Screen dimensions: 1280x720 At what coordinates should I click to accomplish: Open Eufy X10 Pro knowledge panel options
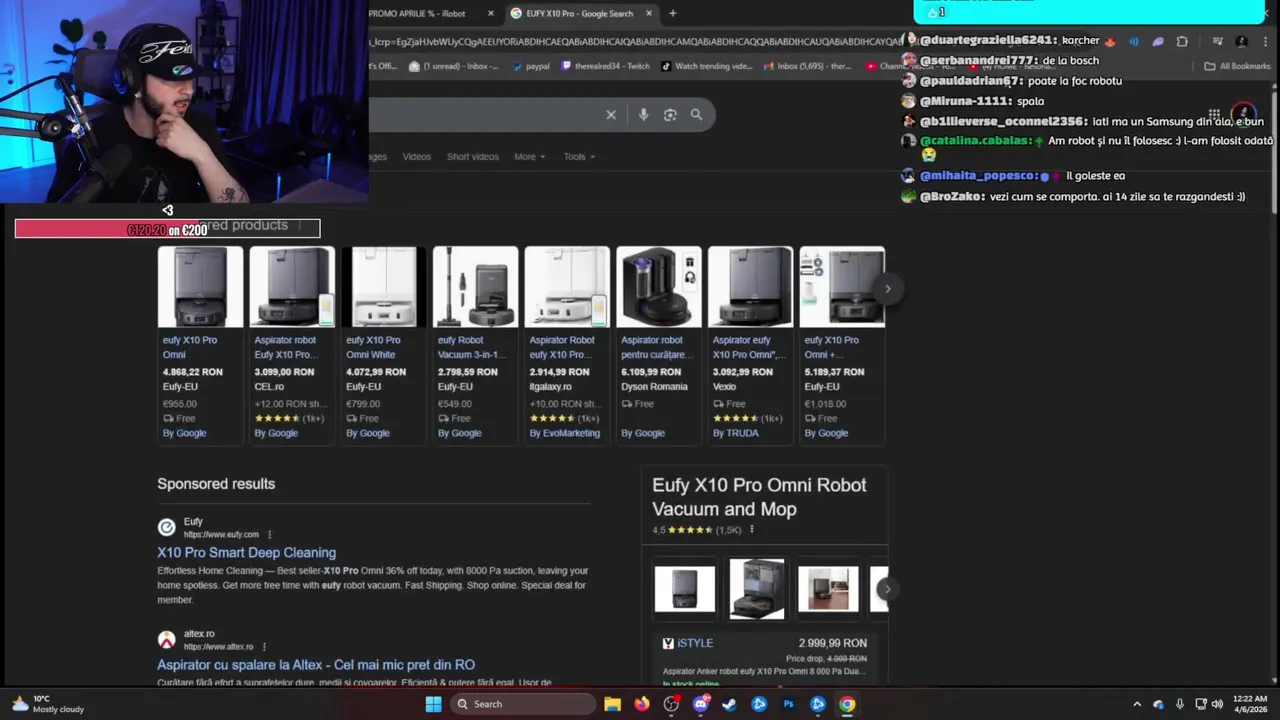pyautogui.click(x=751, y=529)
